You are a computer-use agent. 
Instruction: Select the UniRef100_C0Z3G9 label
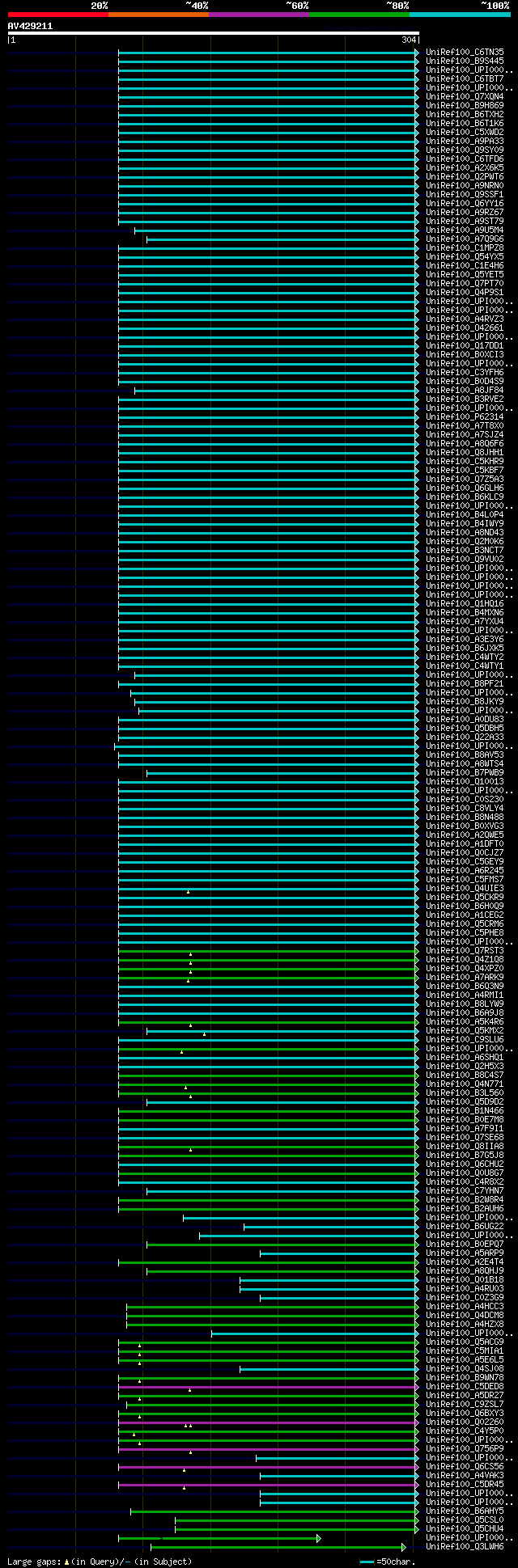click(x=465, y=1297)
